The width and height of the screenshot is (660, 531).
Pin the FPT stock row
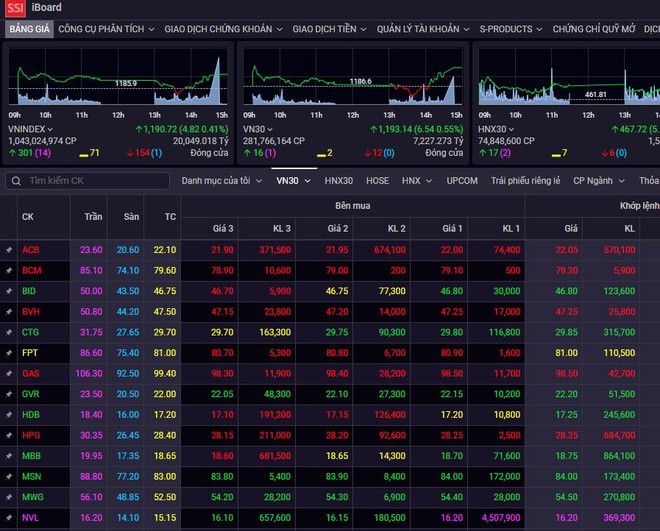(x=9, y=353)
